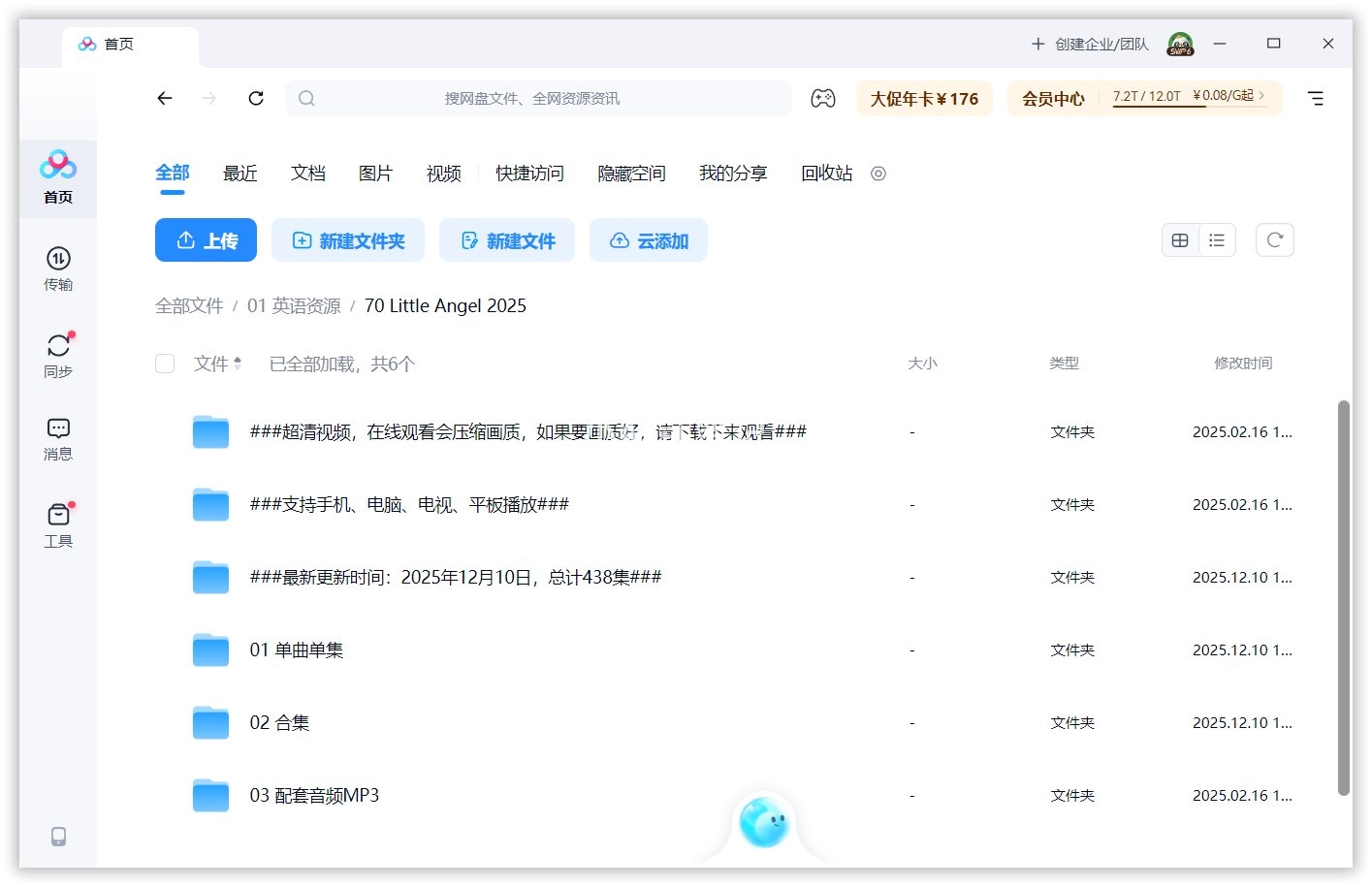Click the circled icon after 回收站 tab
The image size is (1372, 887).
click(x=878, y=174)
